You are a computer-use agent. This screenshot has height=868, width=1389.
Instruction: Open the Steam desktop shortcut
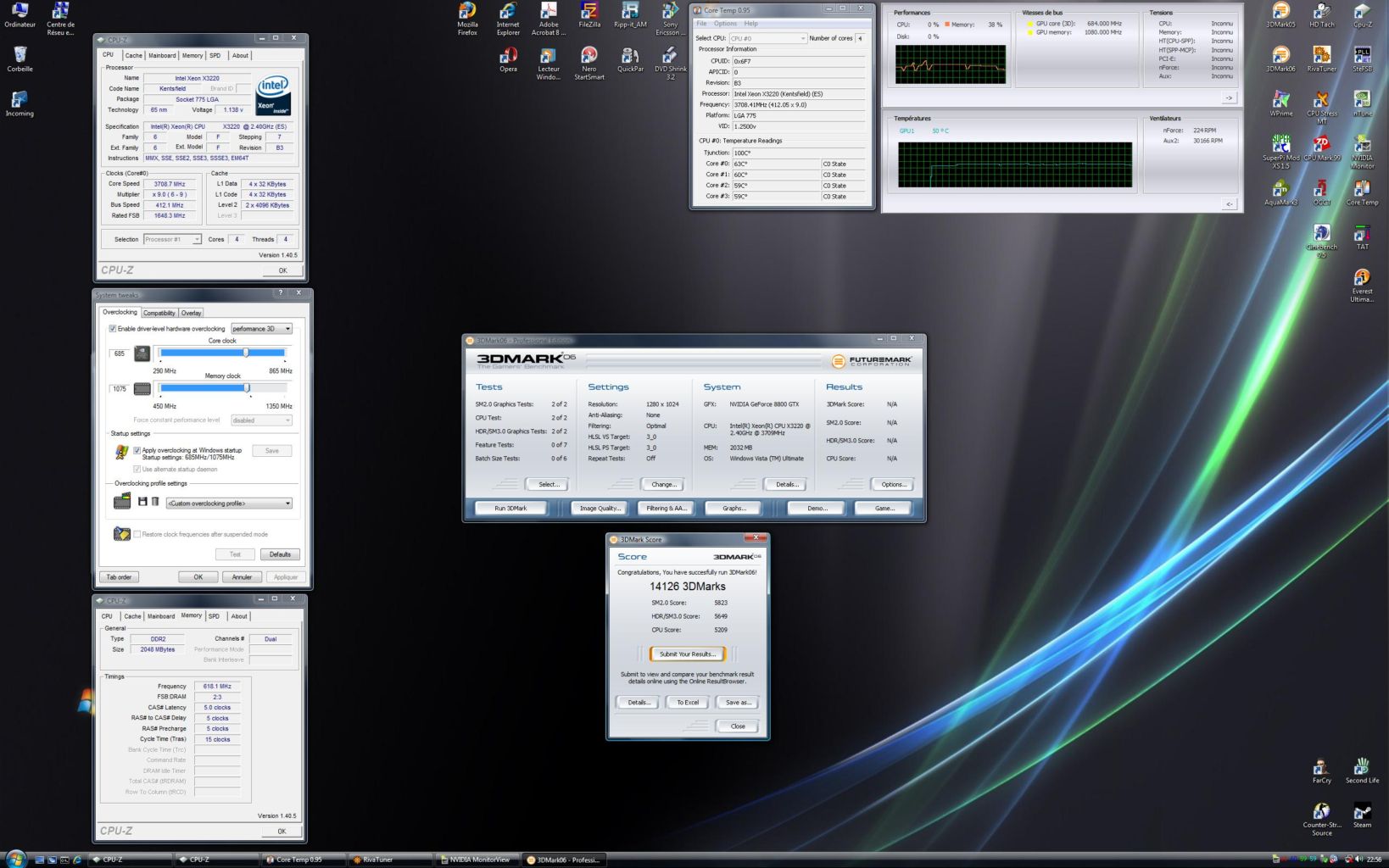pos(1362,815)
